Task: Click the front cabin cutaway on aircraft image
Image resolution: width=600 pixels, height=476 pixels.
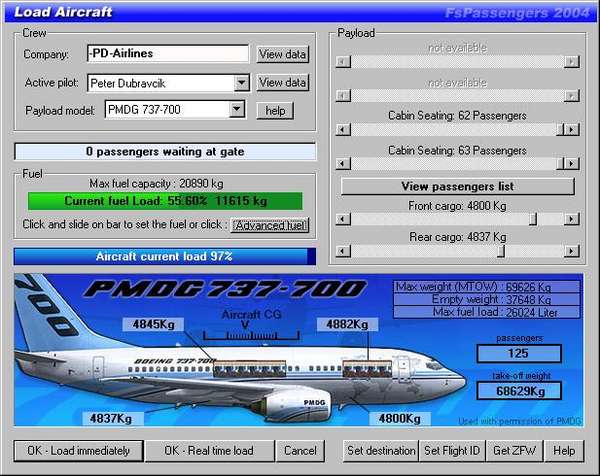Action: click(367, 369)
